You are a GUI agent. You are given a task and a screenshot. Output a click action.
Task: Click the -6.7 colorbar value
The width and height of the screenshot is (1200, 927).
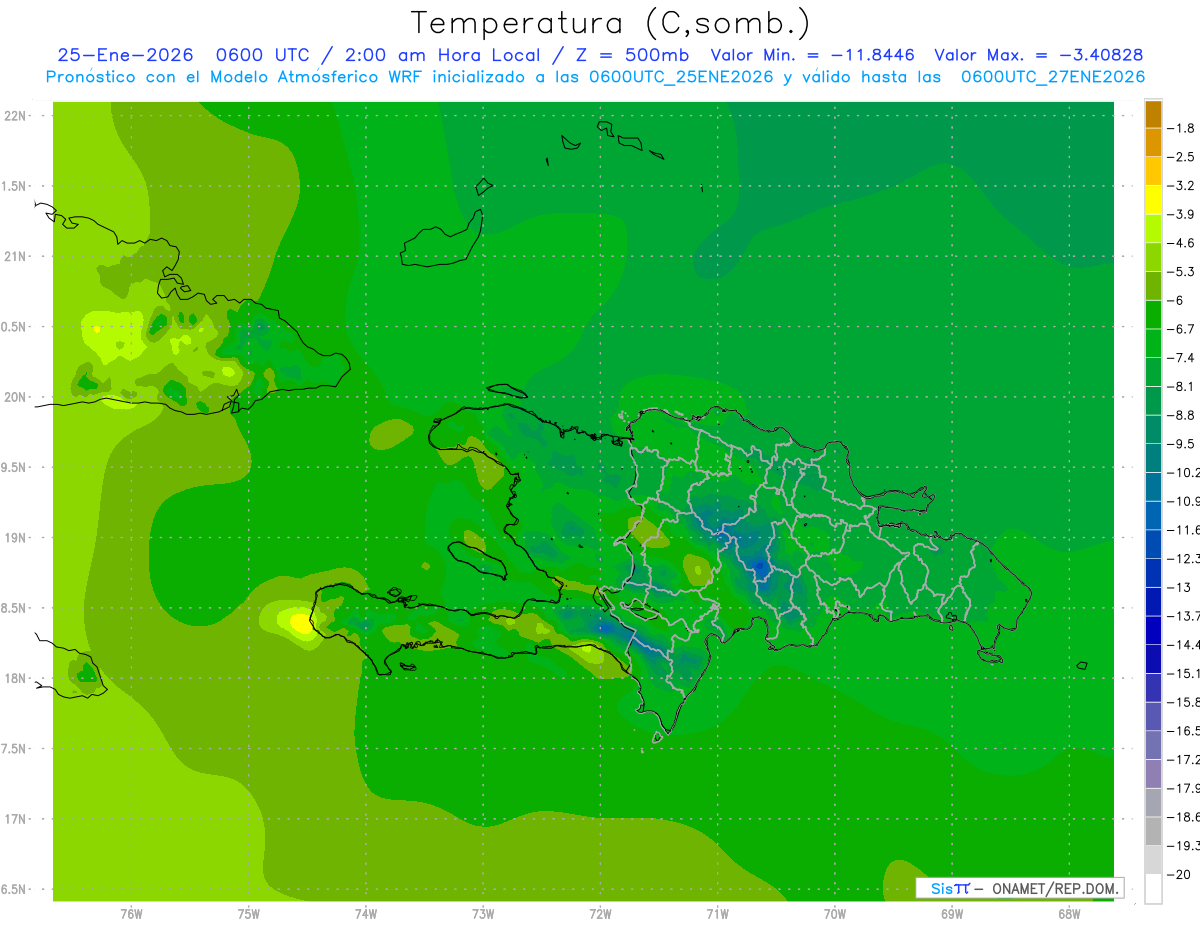[x=1182, y=329]
